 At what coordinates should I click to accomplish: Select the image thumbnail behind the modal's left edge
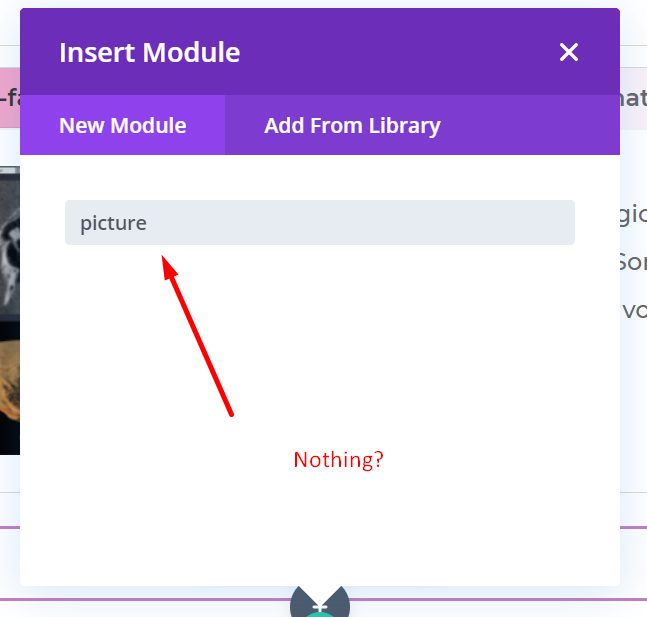(9, 310)
